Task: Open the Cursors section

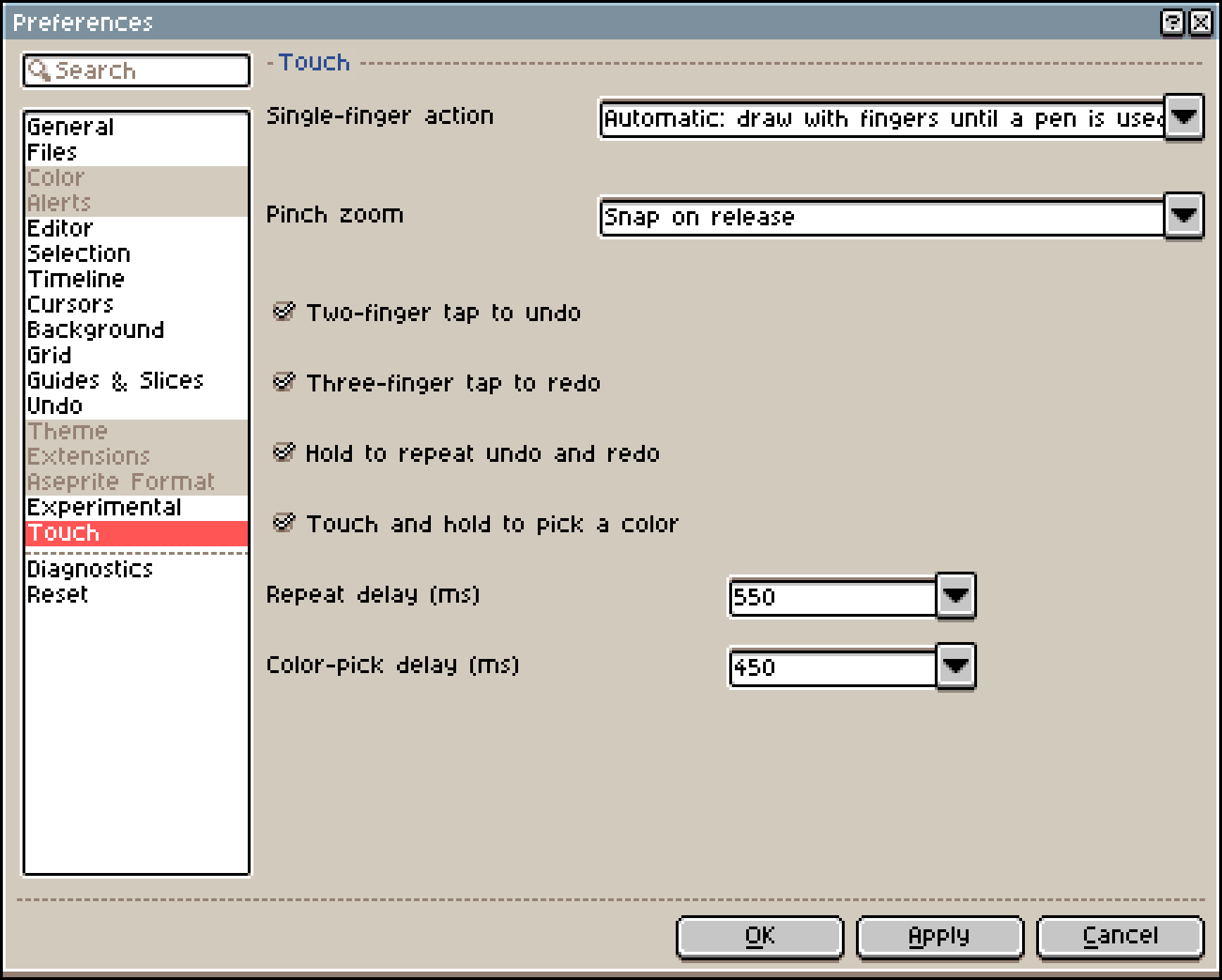Action: coord(137,304)
